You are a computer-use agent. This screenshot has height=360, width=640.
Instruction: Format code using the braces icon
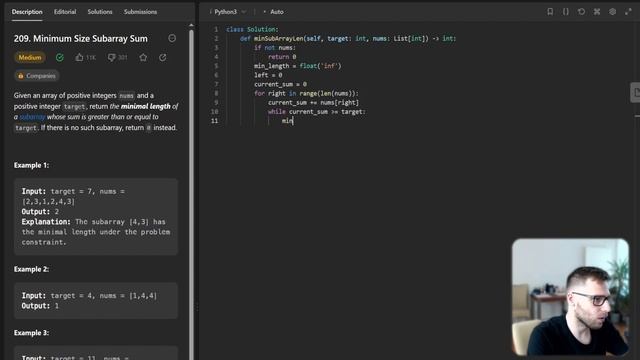tap(566, 12)
